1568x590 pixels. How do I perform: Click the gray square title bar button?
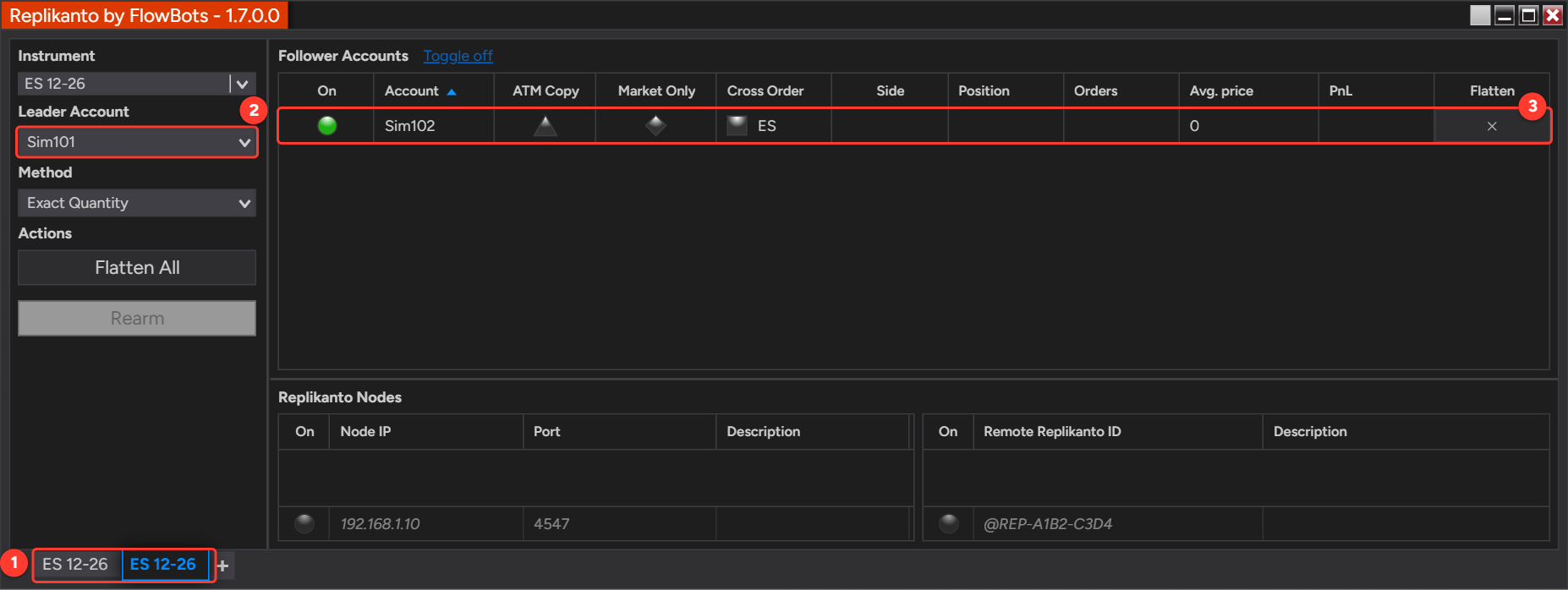tap(1480, 15)
